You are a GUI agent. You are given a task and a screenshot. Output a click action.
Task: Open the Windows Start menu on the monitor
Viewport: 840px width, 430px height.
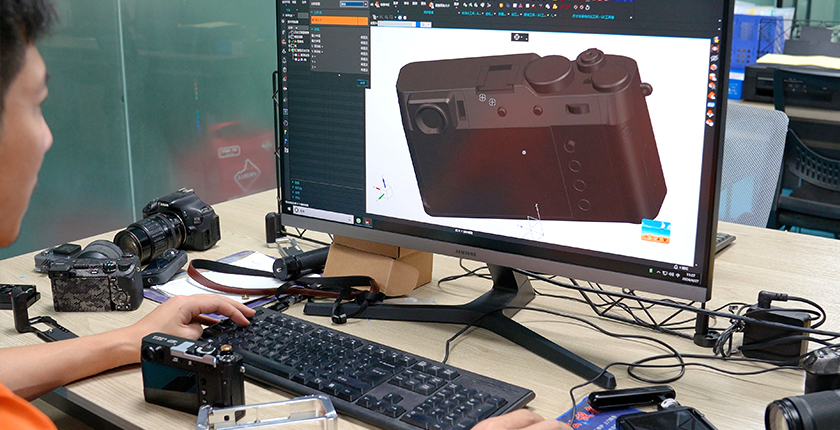(x=289, y=209)
